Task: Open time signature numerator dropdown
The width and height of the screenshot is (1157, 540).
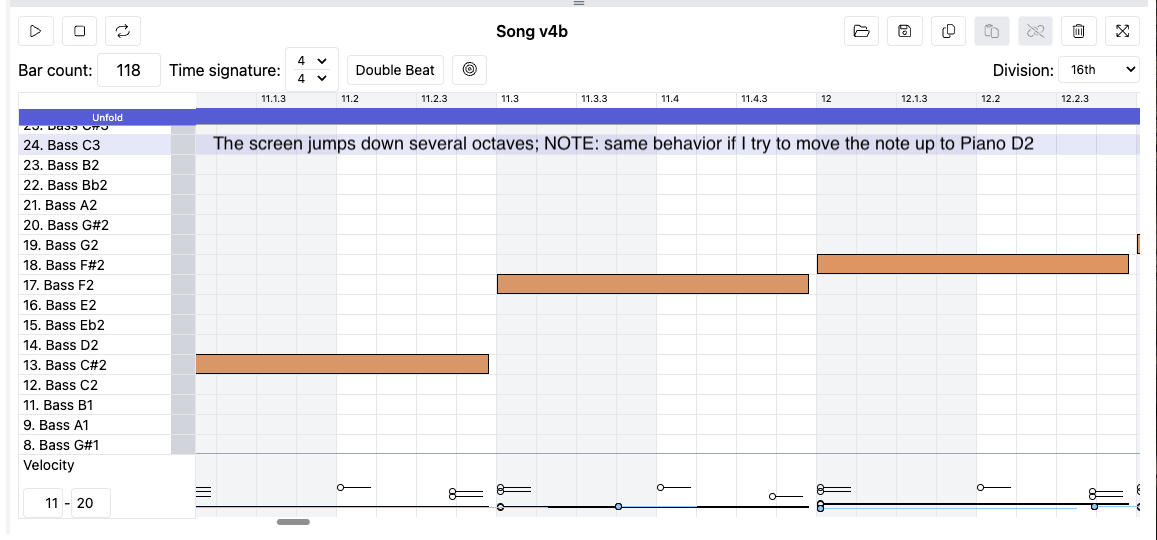Action: [311, 61]
